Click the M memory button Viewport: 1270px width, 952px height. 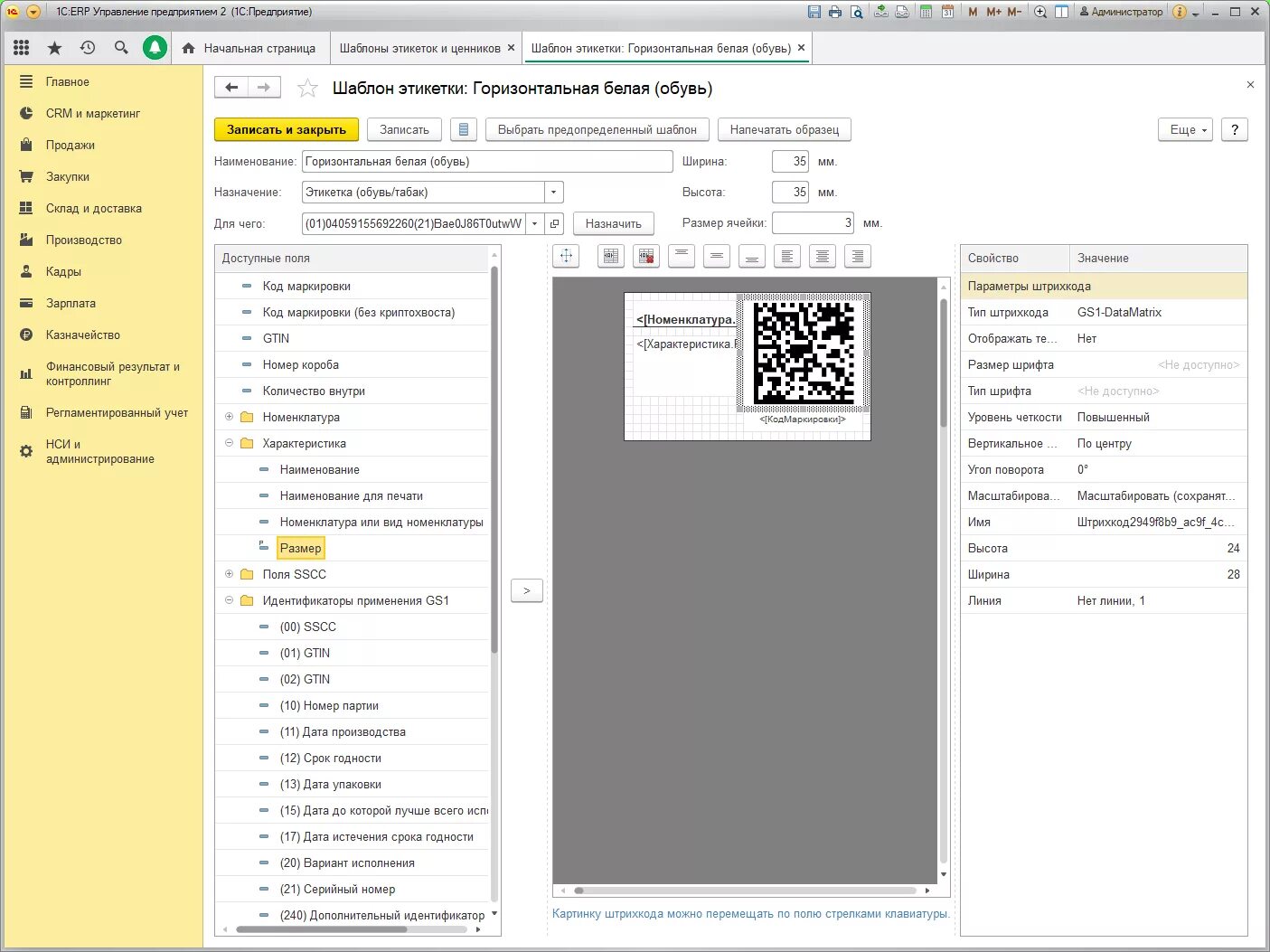[x=973, y=12]
